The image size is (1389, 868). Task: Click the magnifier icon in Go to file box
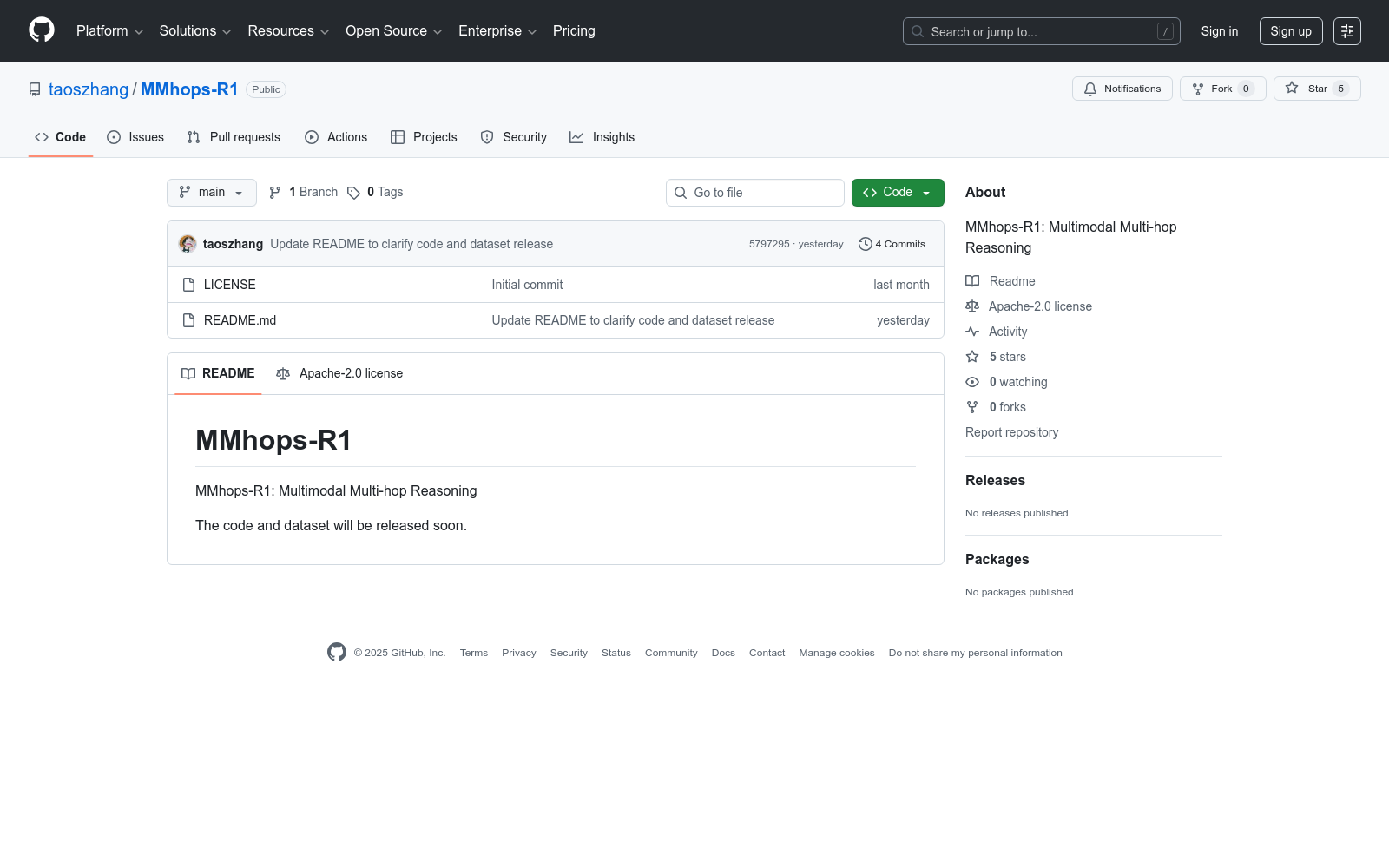681,193
